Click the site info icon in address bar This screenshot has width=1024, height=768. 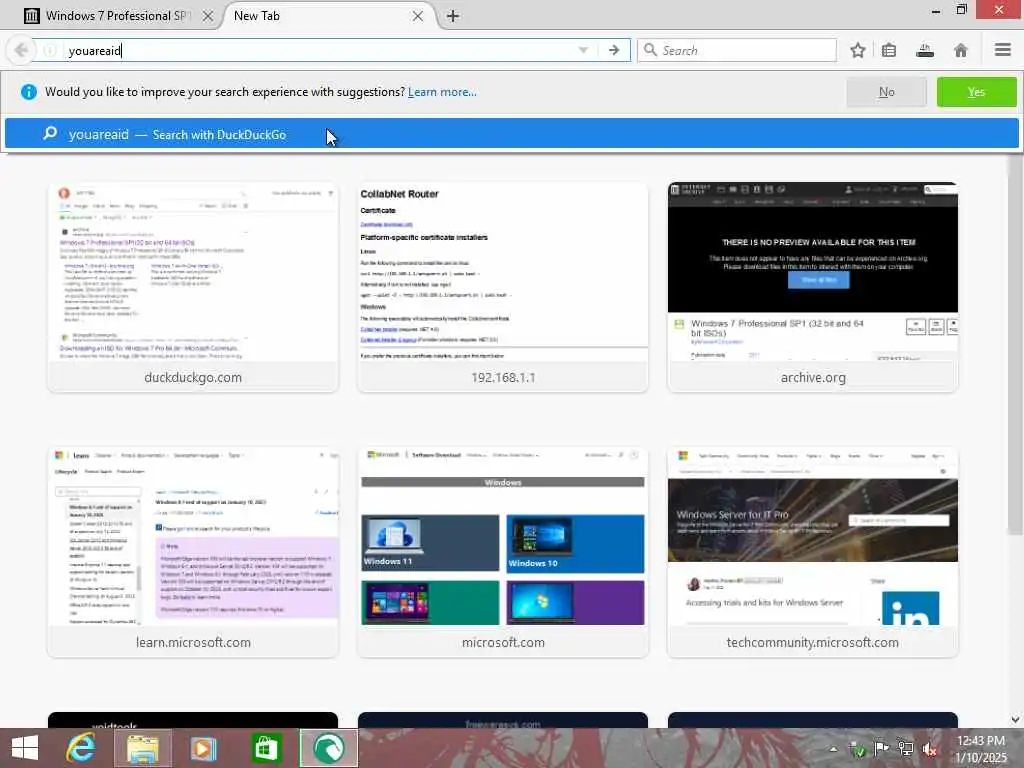click(49, 50)
